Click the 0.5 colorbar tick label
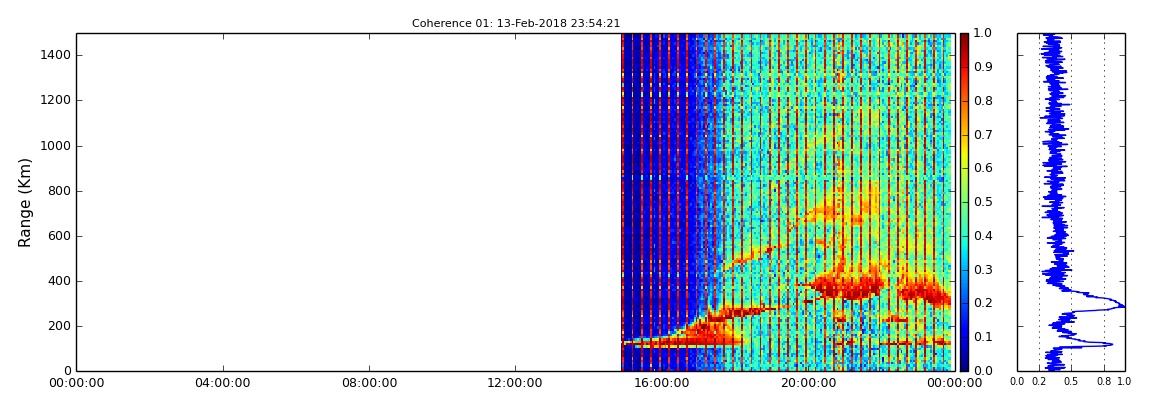Image resolution: width=1150 pixels, height=407 pixels. click(981, 202)
